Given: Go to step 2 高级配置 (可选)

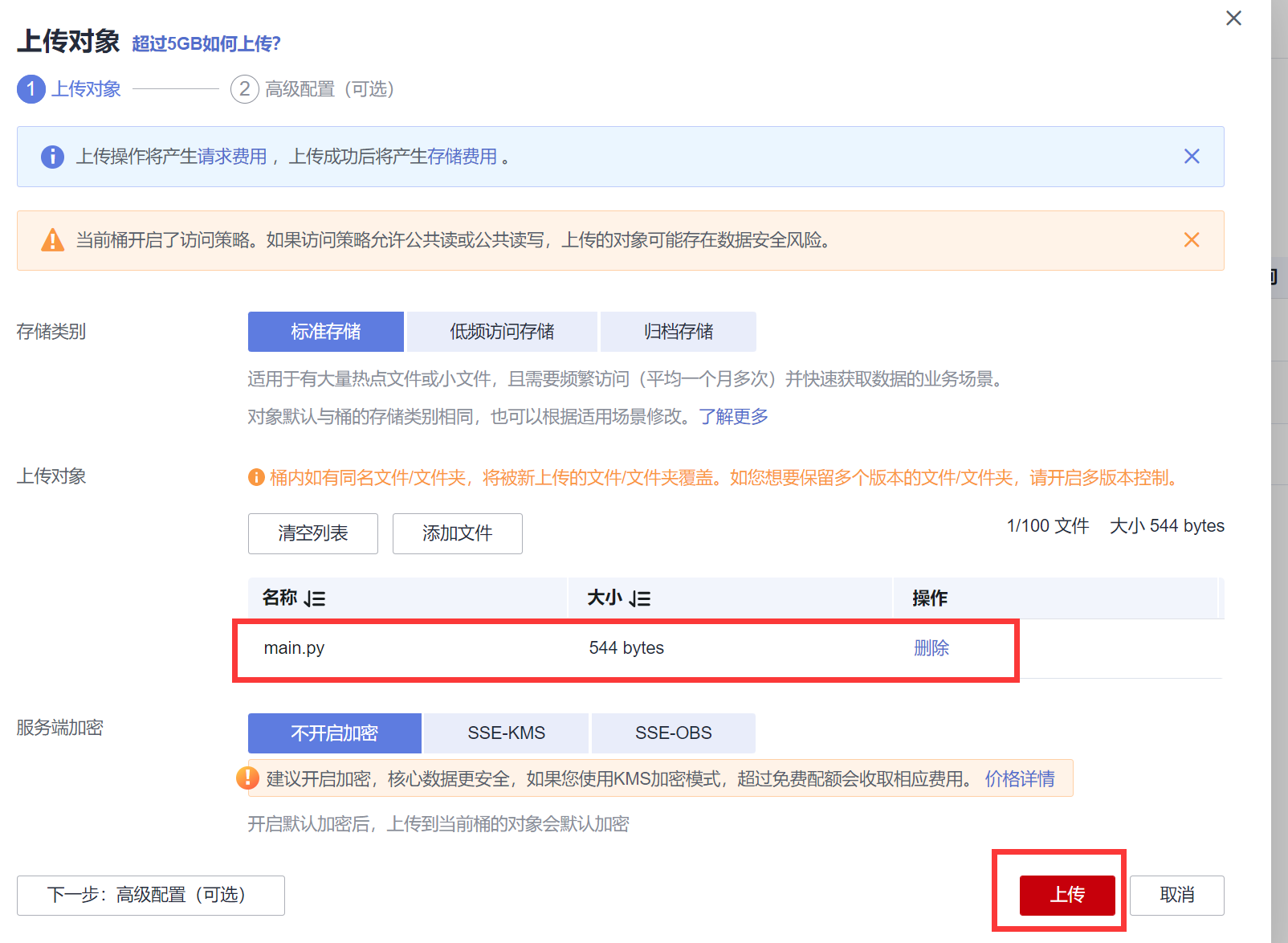Looking at the screenshot, I should [x=313, y=89].
